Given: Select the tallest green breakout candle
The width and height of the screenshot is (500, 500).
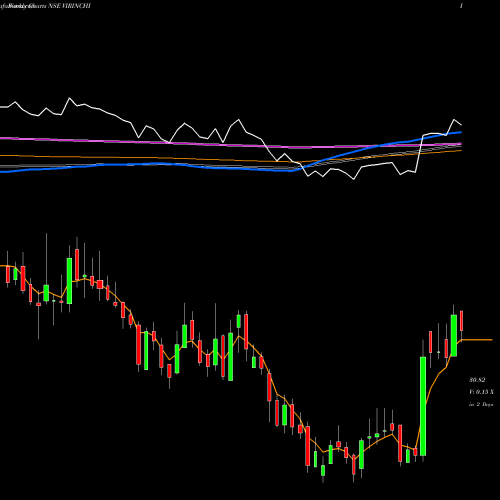Looking at the screenshot, I should [423, 406].
